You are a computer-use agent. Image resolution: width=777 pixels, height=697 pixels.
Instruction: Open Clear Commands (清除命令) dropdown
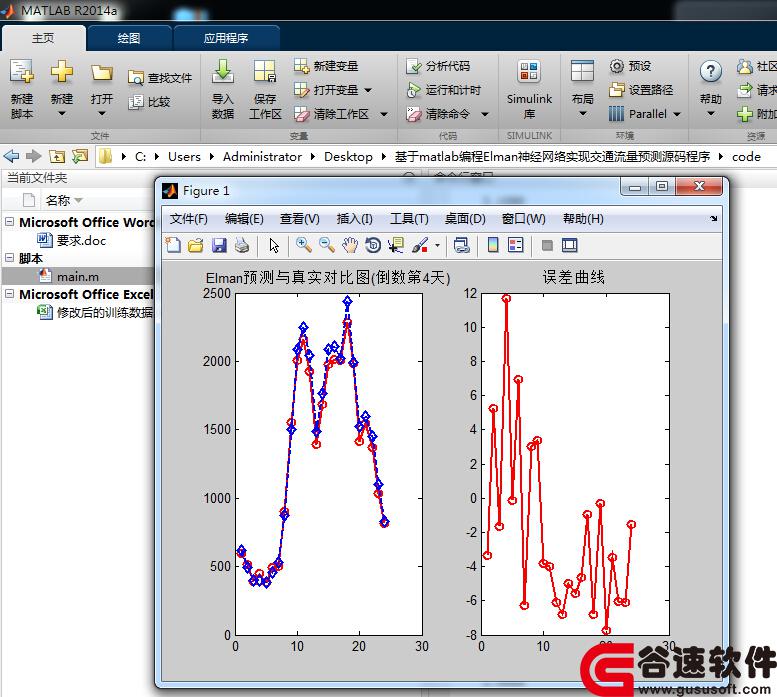click(x=485, y=114)
